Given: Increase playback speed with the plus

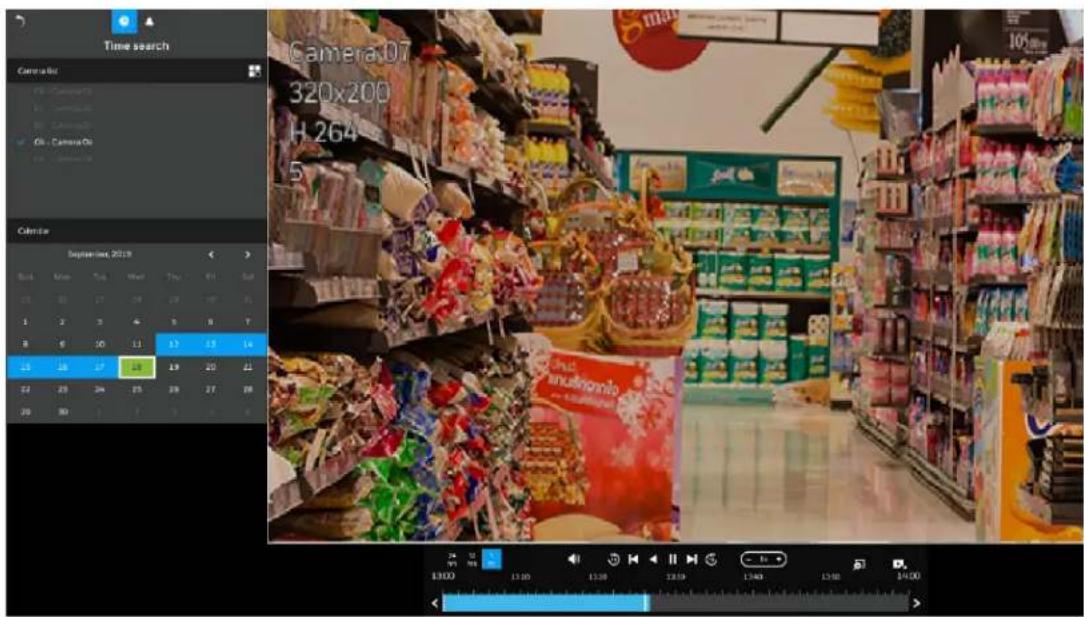Looking at the screenshot, I should (x=778, y=559).
